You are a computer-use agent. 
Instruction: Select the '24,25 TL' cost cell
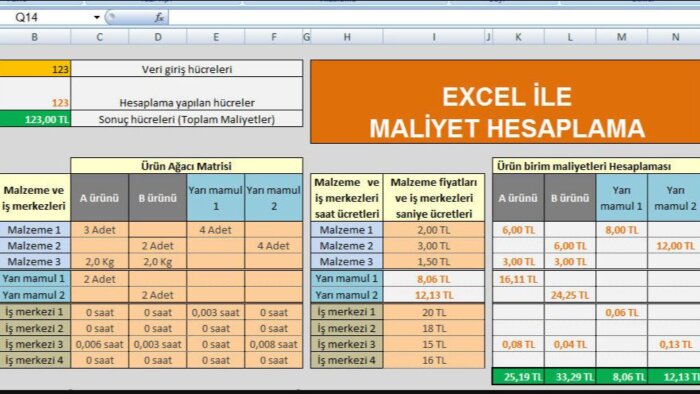click(570, 294)
